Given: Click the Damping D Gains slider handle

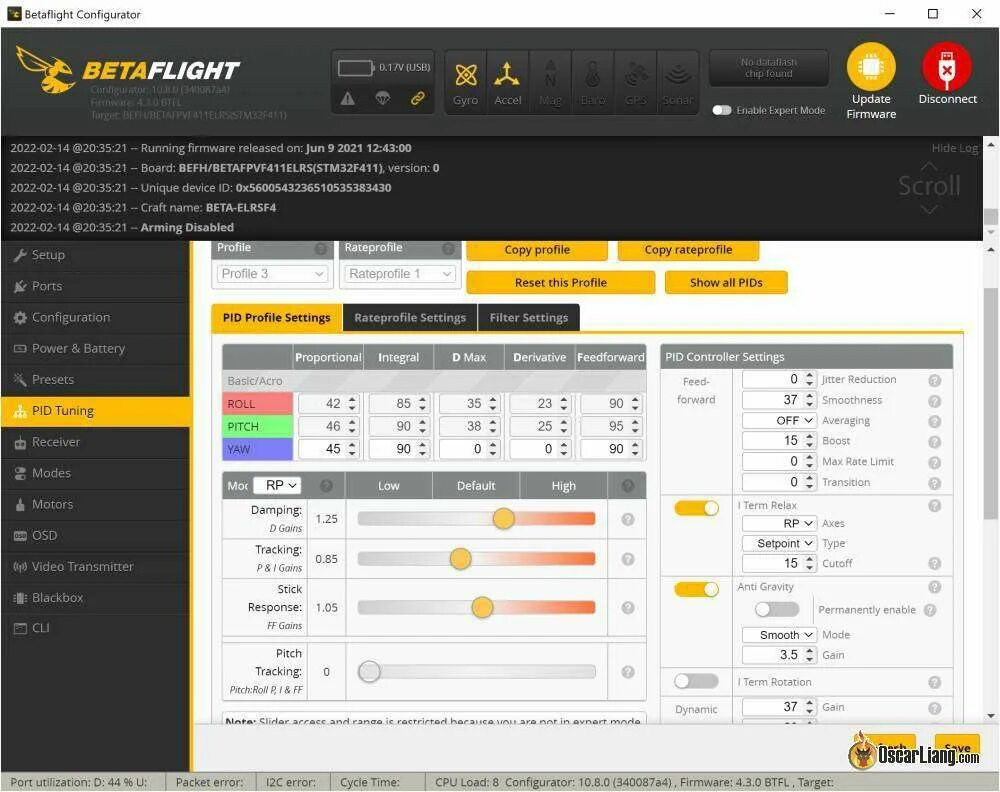Looking at the screenshot, I should click(503, 519).
